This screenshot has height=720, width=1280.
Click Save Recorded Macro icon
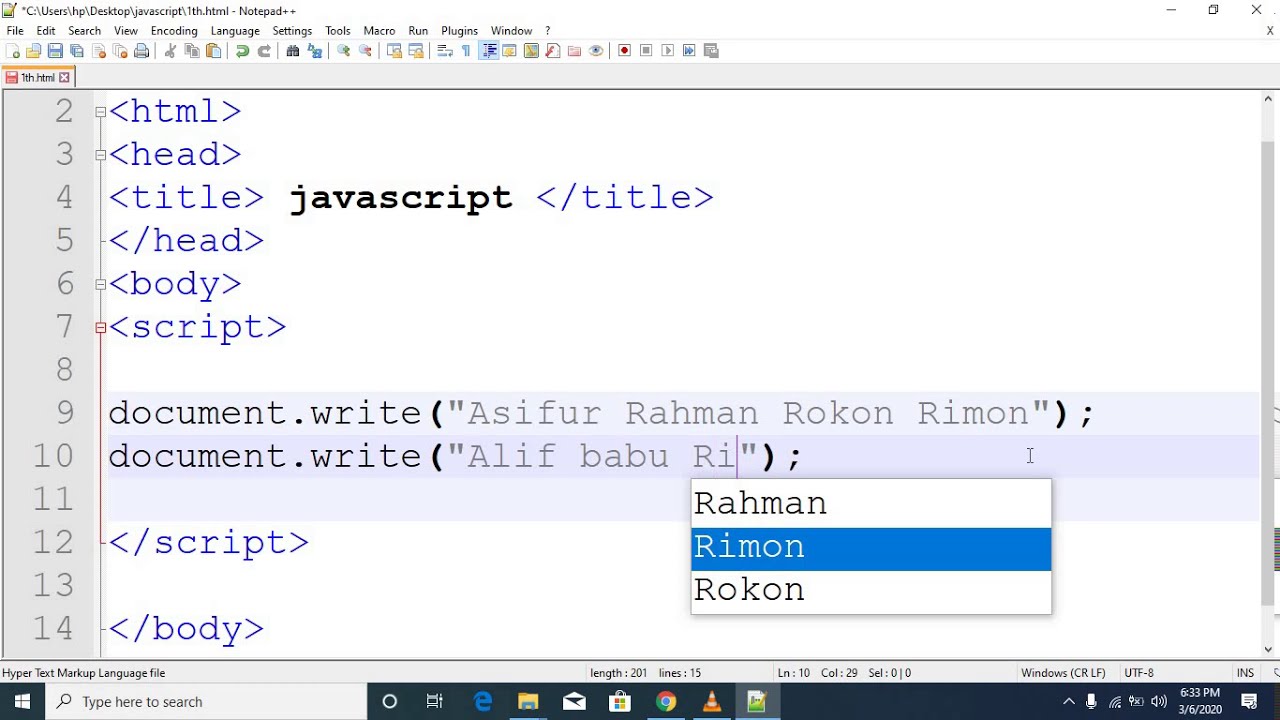(x=711, y=50)
